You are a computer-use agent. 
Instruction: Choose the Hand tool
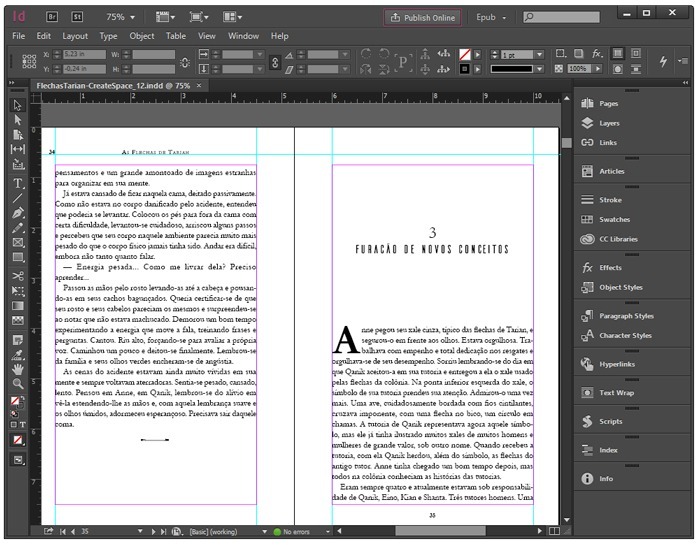18,368
